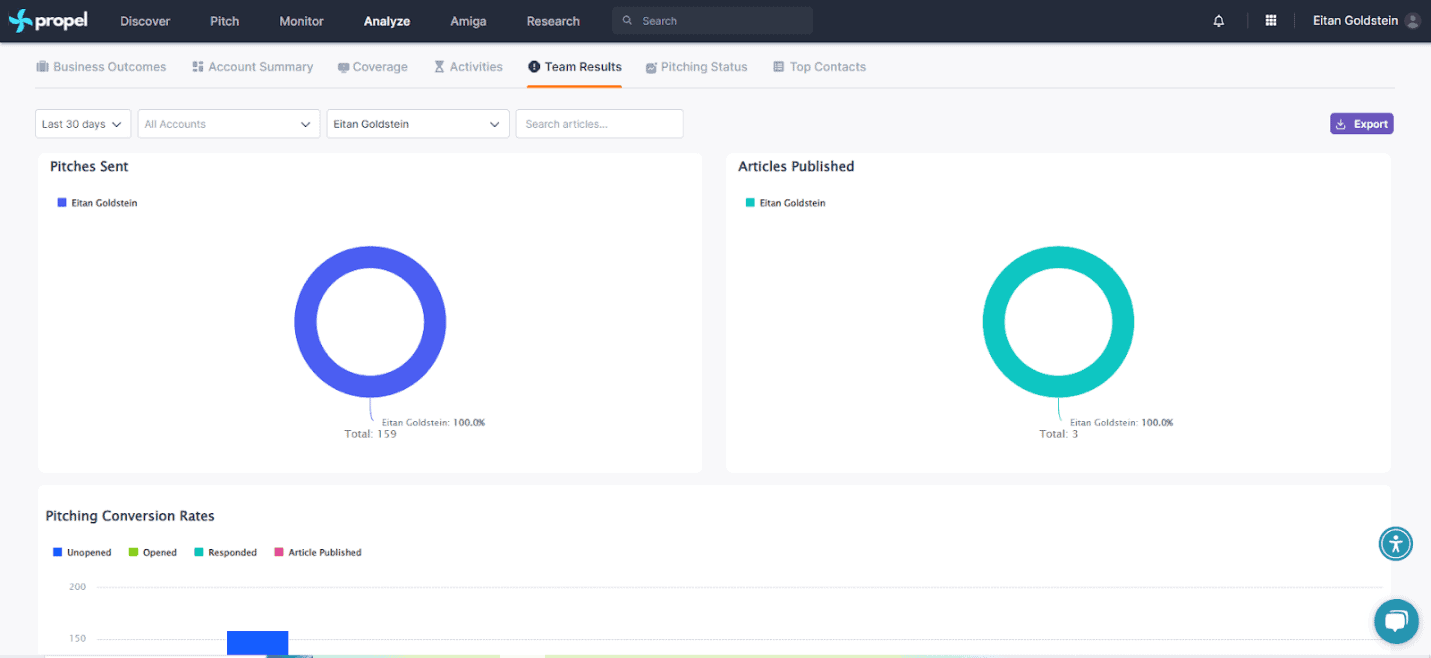Click the blue Pitches Sent donut ring

pos(305,323)
